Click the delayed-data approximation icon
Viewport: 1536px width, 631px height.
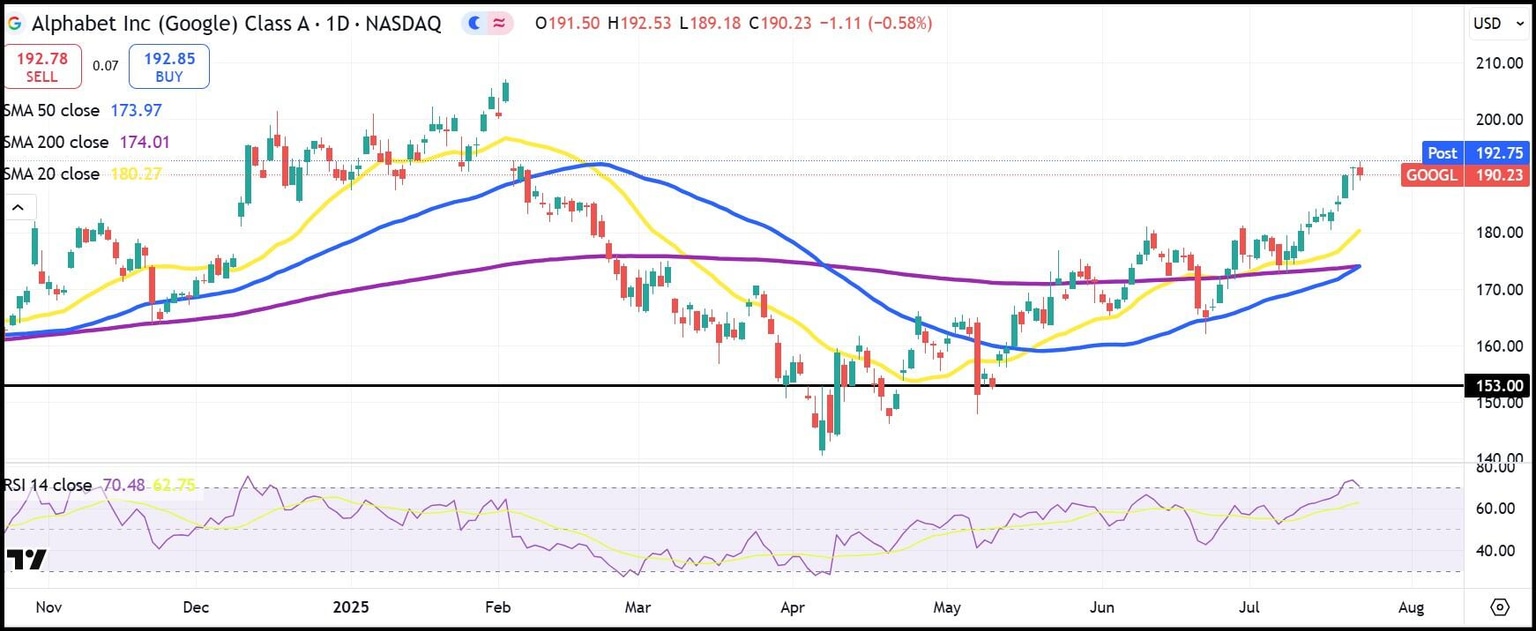pos(500,23)
